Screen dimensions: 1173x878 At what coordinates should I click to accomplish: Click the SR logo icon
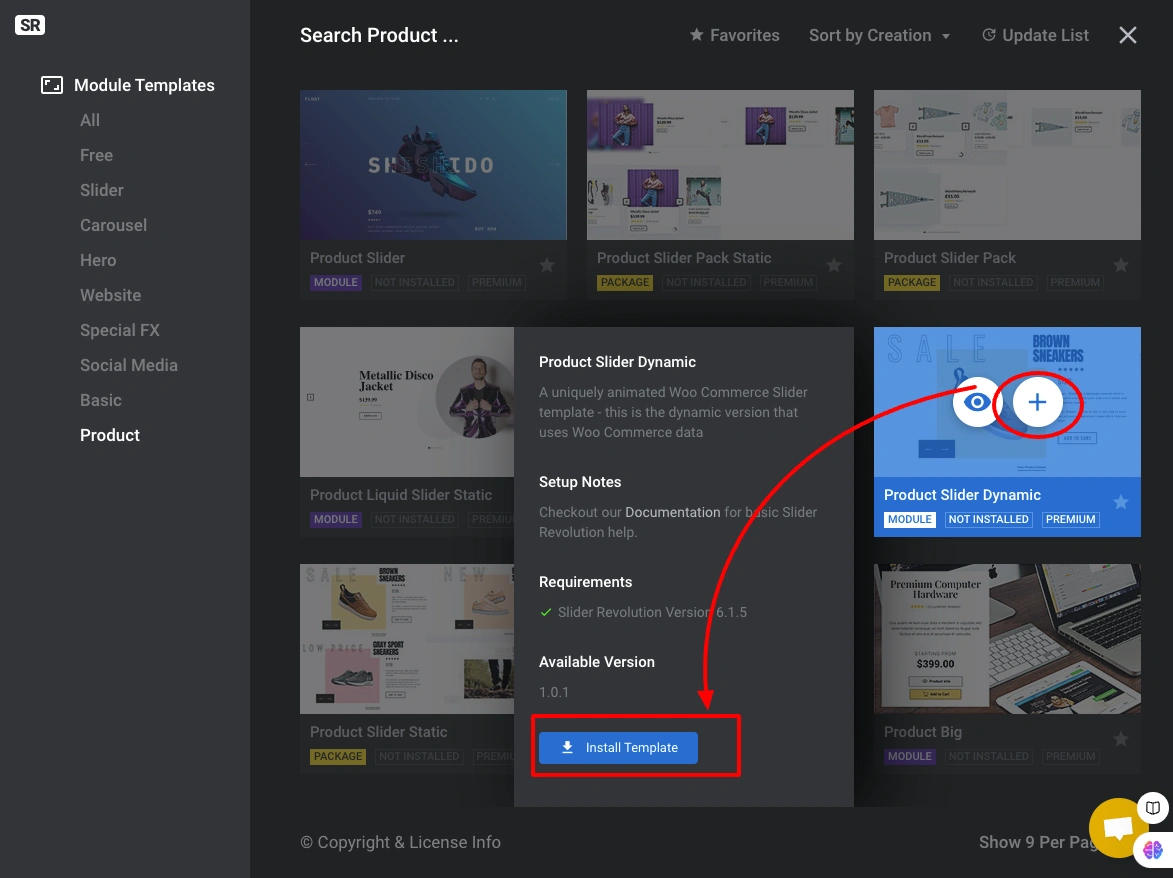coord(30,25)
